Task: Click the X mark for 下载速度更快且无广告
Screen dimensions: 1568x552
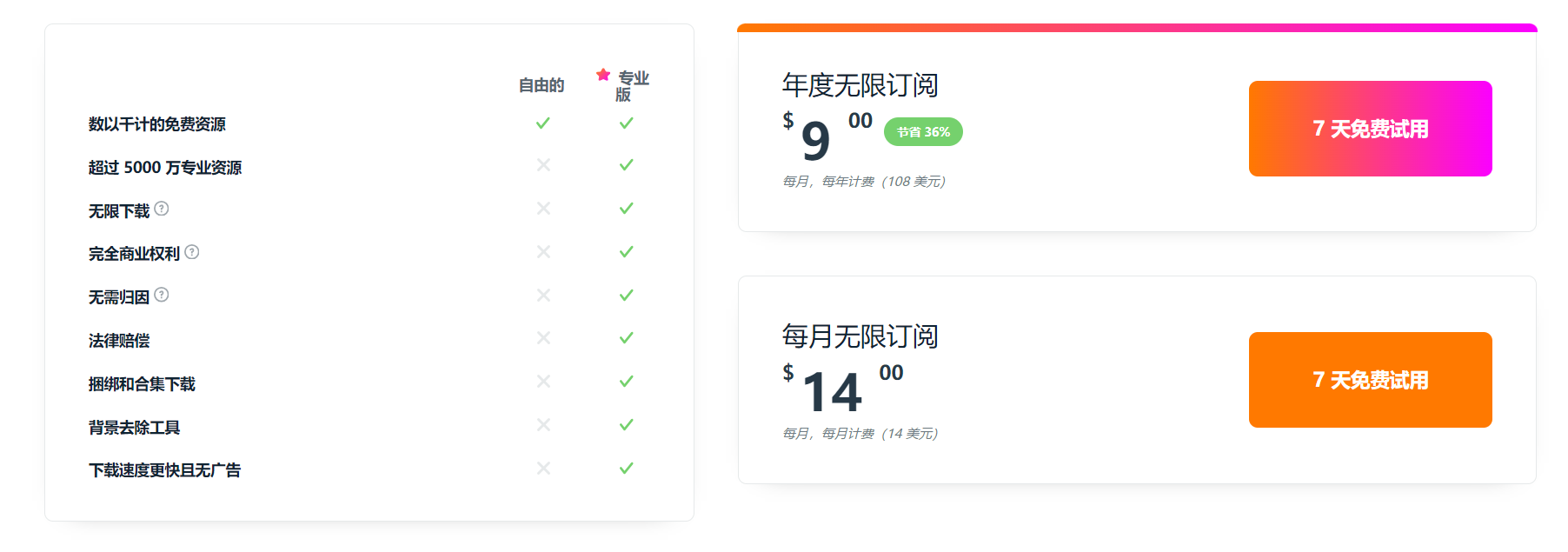Action: pos(543,469)
